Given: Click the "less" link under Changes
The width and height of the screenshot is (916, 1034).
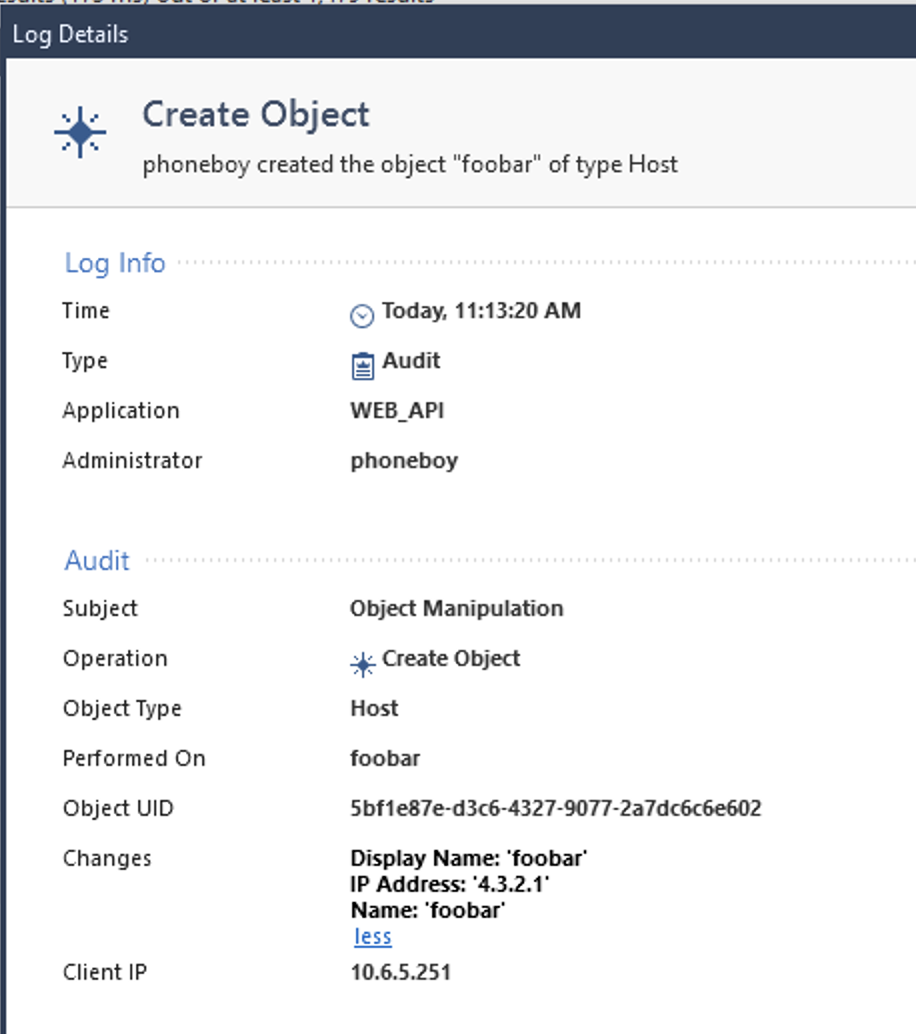Looking at the screenshot, I should point(371,936).
